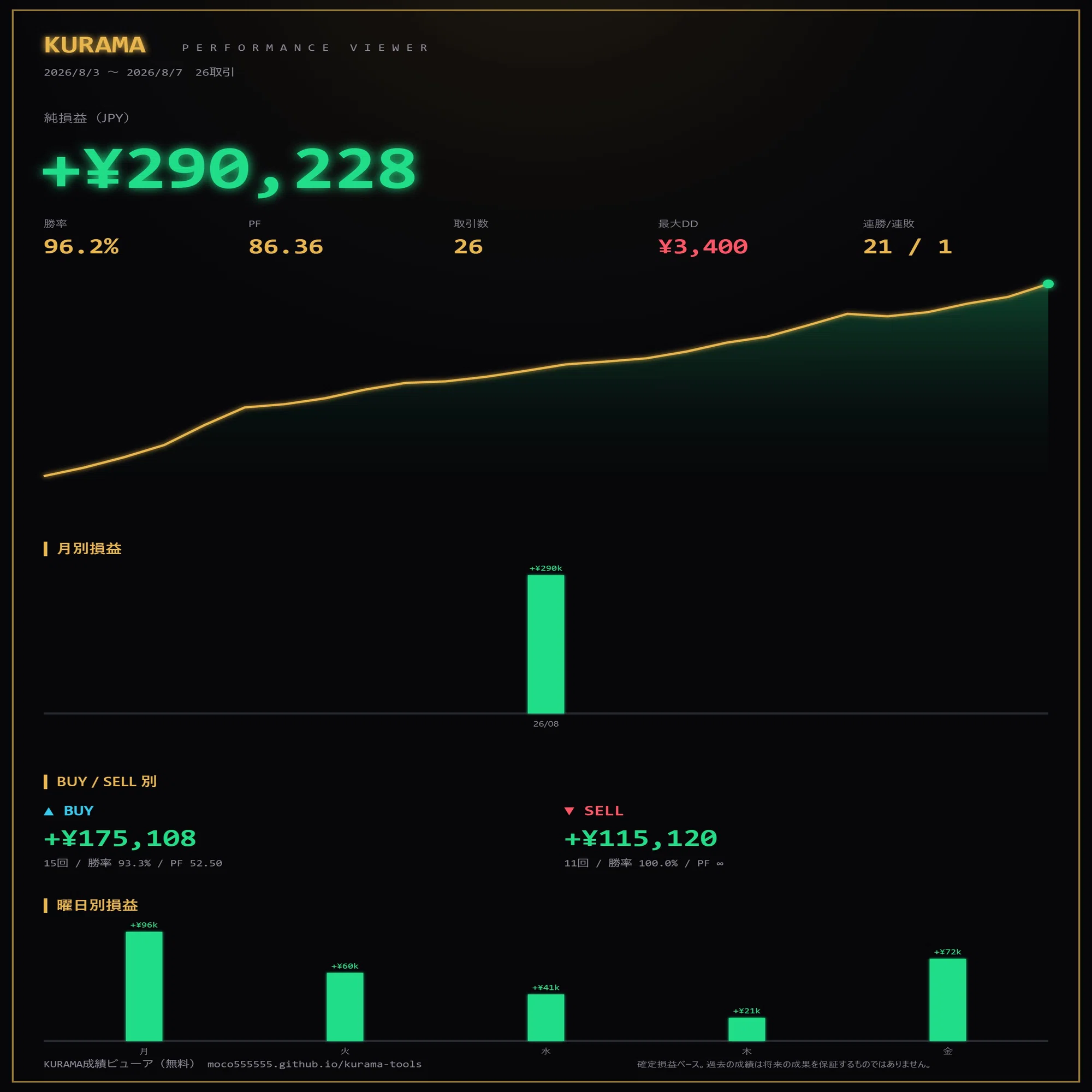Click the monthly profit bar for 26/08
The image size is (1092, 1092).
click(x=546, y=644)
